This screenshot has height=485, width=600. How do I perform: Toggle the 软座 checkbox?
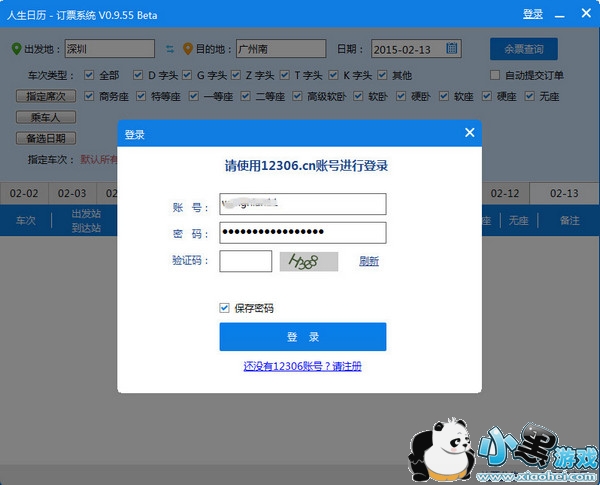pos(444,96)
